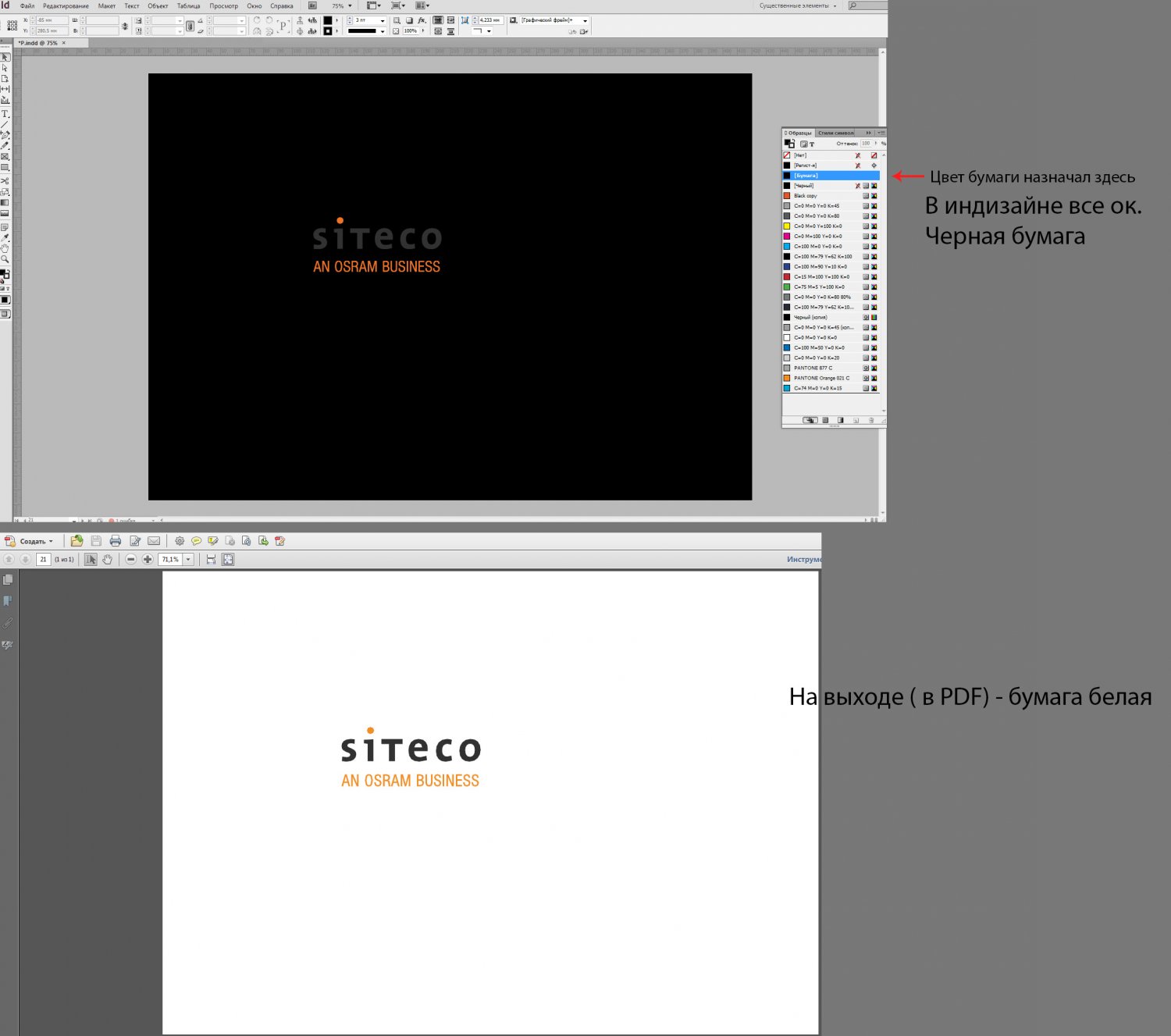This screenshot has height=1036, width=1171.
Task: Open the workspace switcher dropdown
Action: (x=799, y=5)
